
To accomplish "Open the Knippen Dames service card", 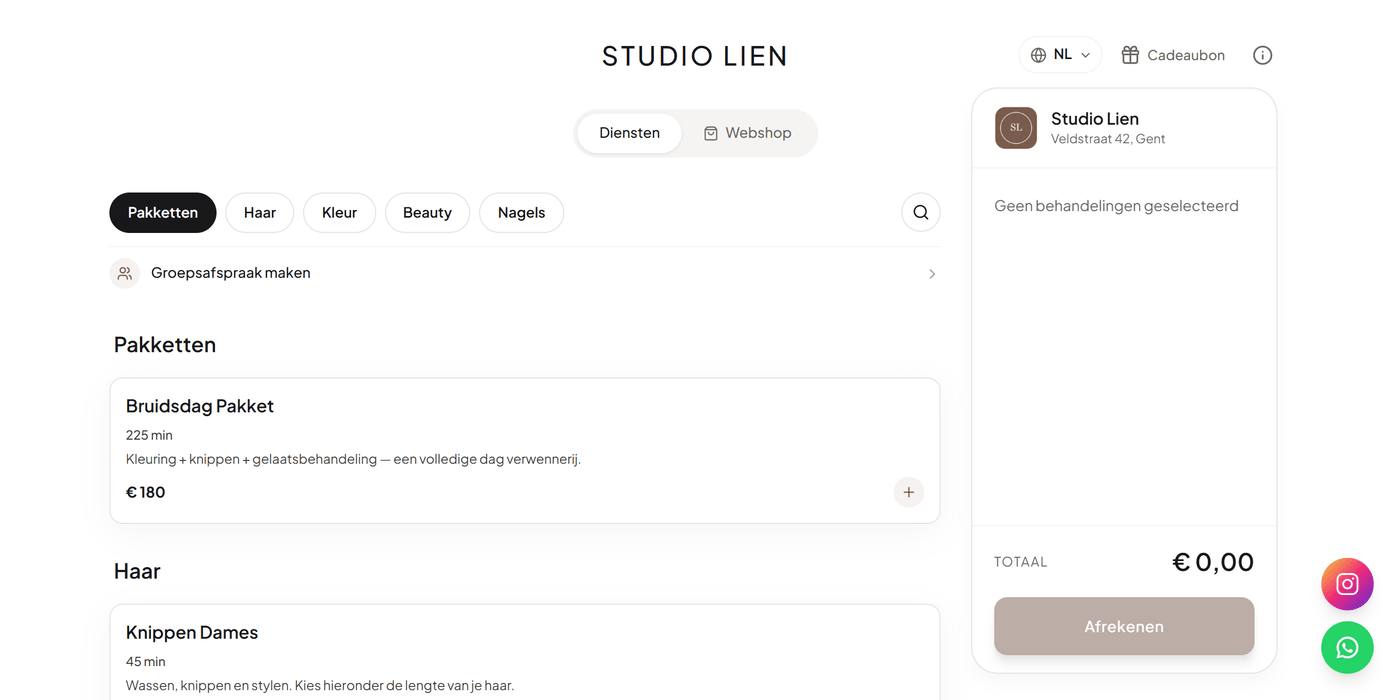I will [525, 652].
